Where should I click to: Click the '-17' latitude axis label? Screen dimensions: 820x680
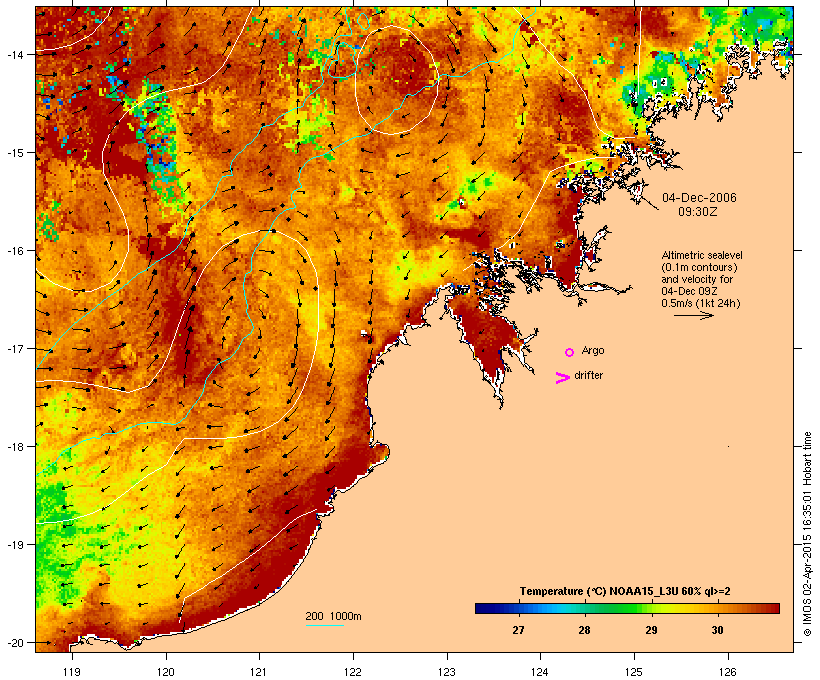click(14, 348)
